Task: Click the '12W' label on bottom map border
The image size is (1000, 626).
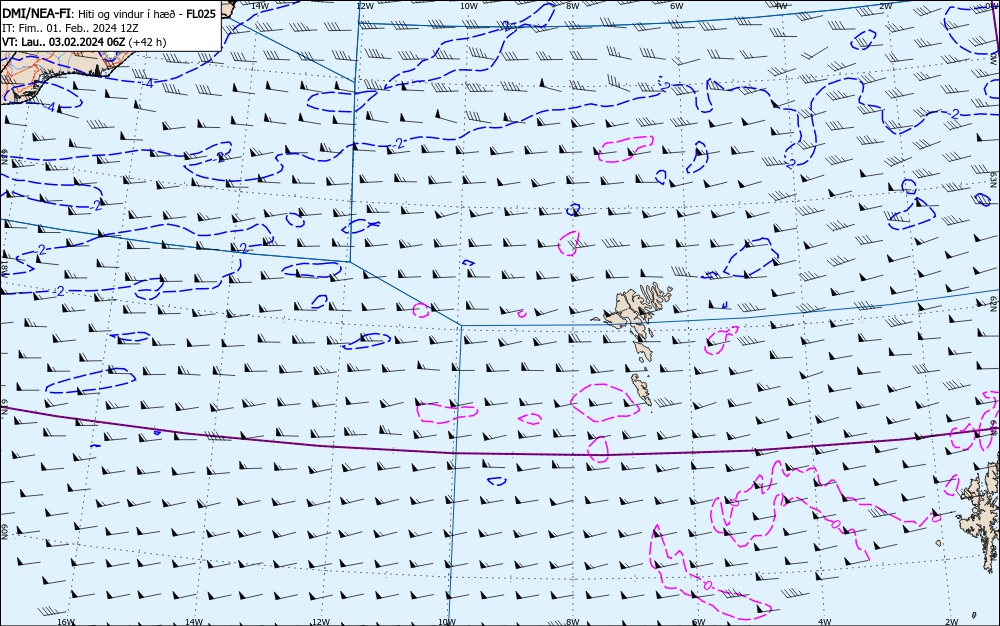Action: point(320,622)
